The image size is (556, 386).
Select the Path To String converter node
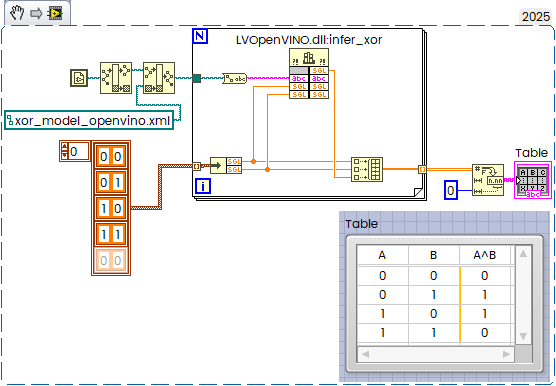(235, 78)
